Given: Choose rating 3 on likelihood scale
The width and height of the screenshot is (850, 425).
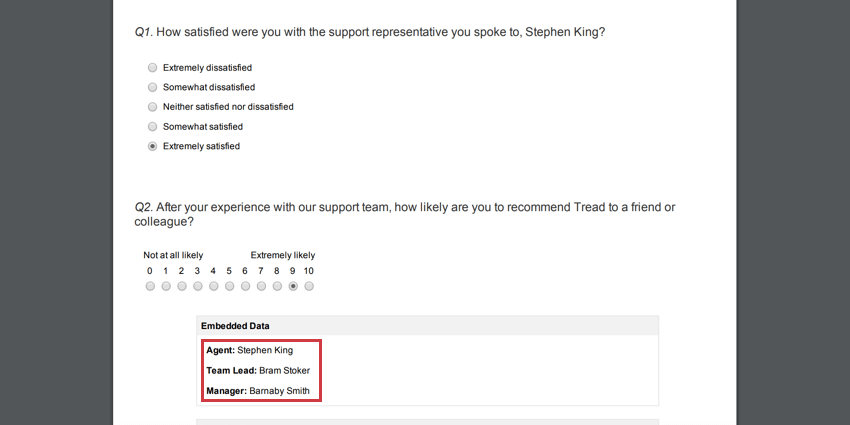Looking at the screenshot, I should tap(198, 286).
